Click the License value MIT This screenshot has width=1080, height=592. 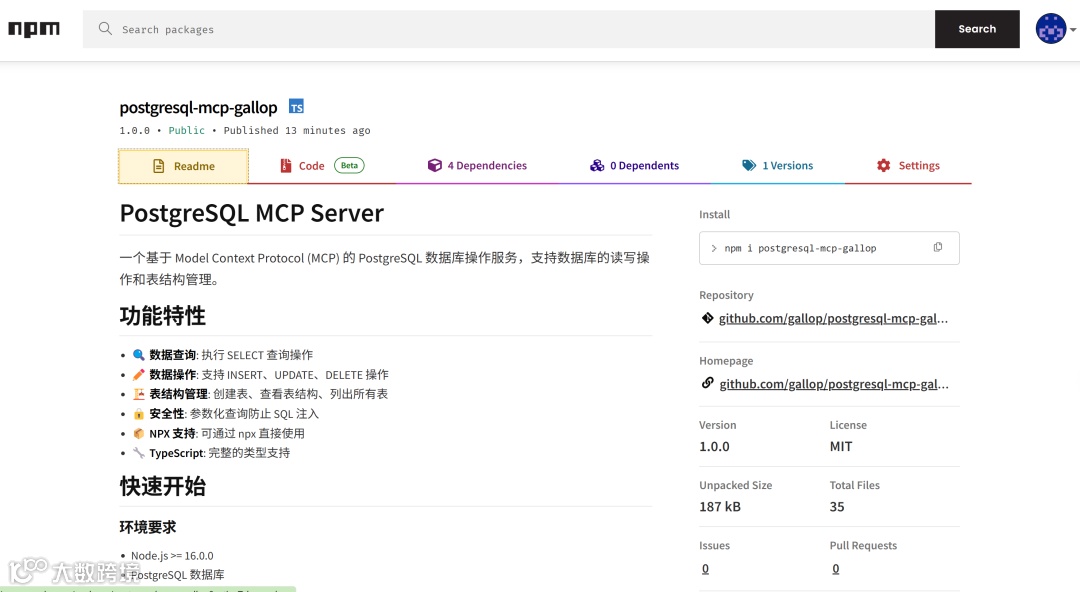click(841, 447)
